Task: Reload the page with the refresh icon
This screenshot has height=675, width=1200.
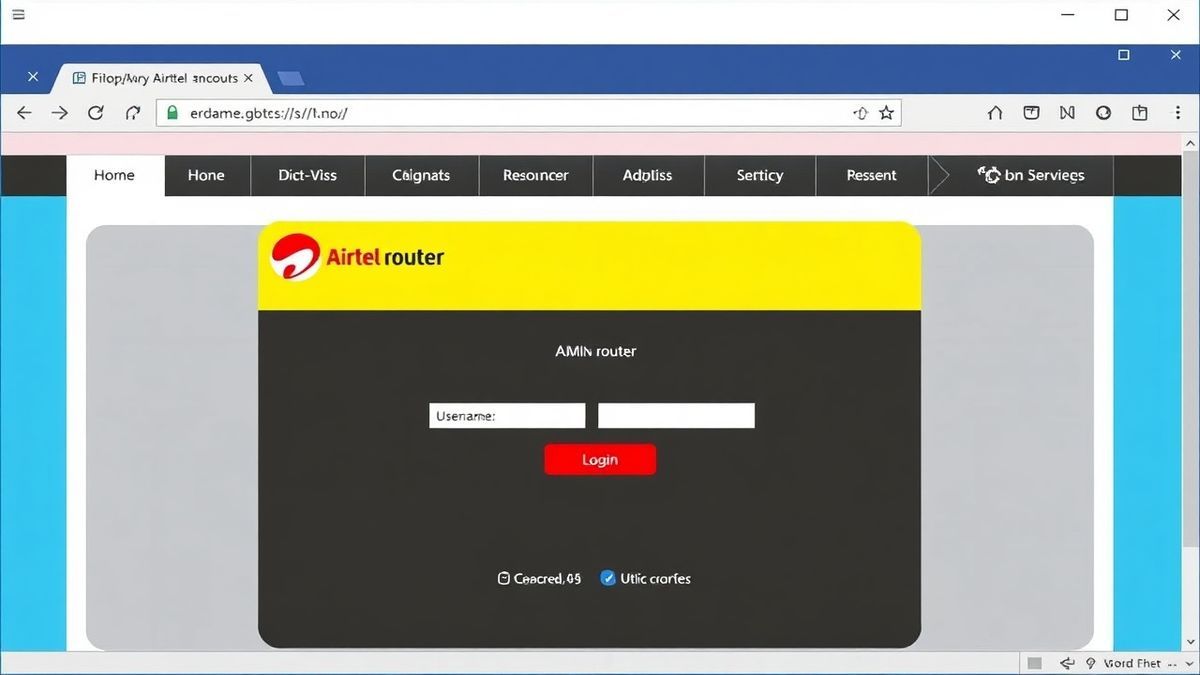Action: click(96, 113)
